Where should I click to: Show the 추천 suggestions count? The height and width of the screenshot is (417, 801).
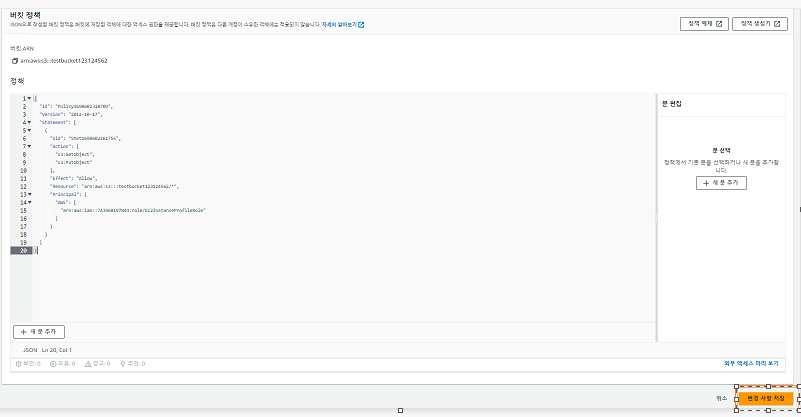tap(133, 364)
